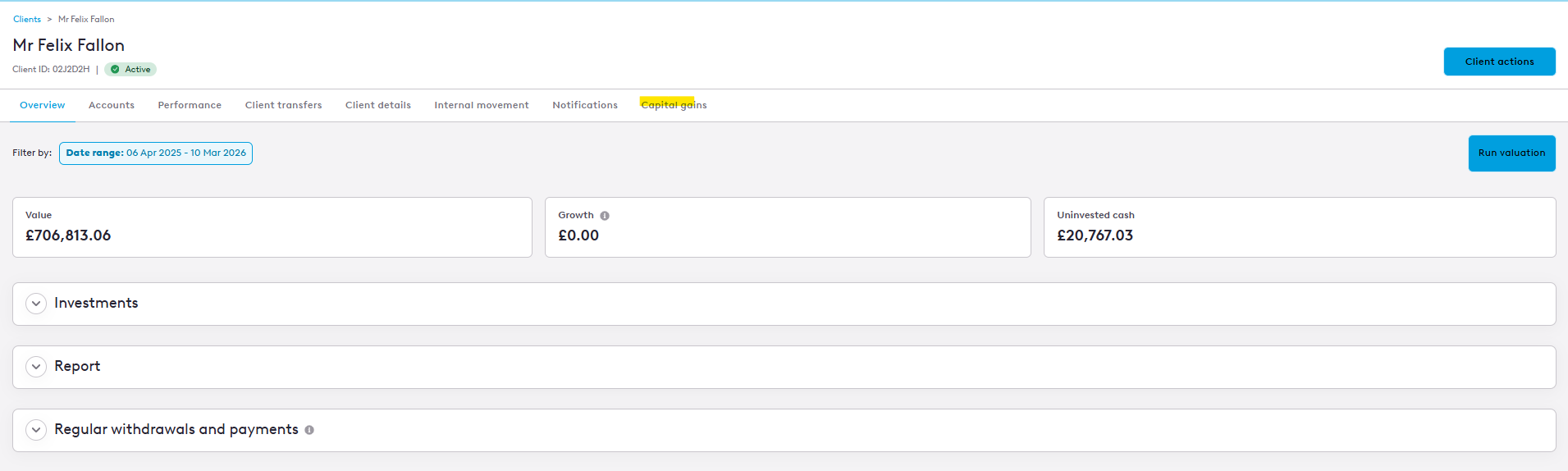View the Notifications tab
1568x471 pixels.
[585, 105]
